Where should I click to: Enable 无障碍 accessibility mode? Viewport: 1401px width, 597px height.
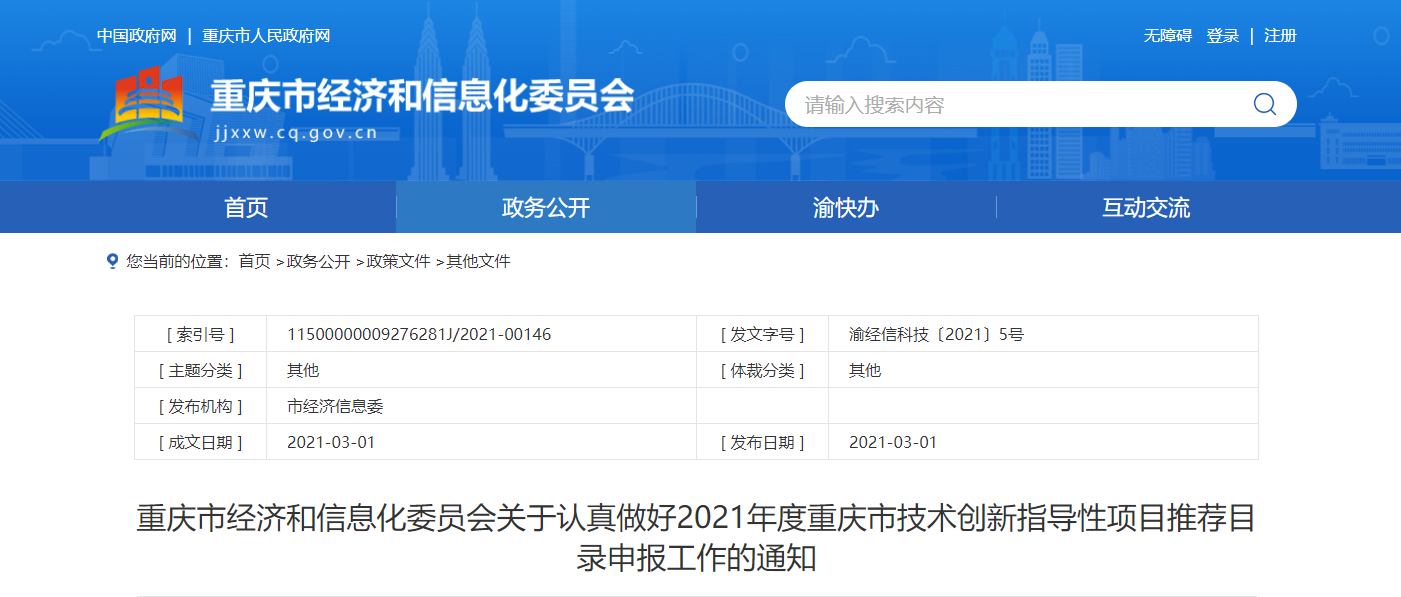click(1167, 36)
